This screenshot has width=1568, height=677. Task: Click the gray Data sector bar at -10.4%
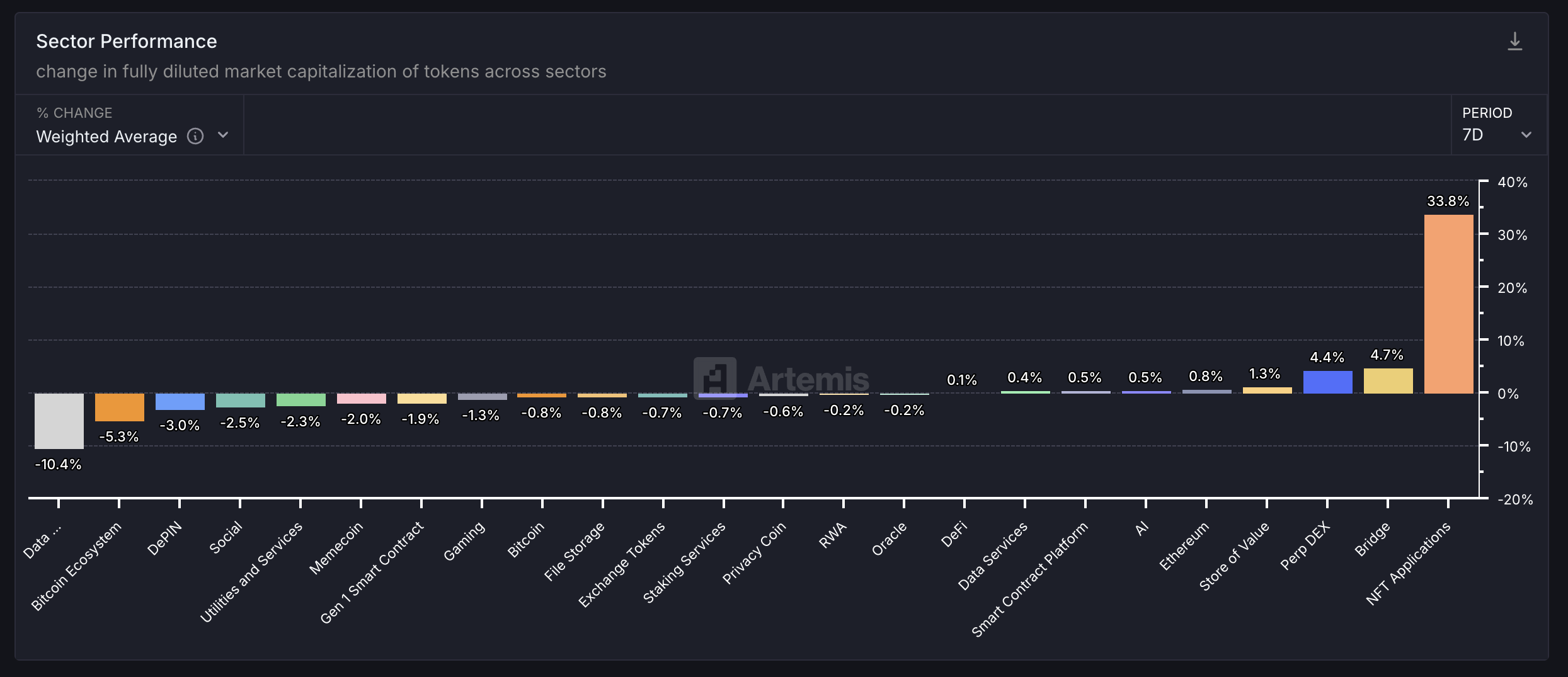[58, 421]
